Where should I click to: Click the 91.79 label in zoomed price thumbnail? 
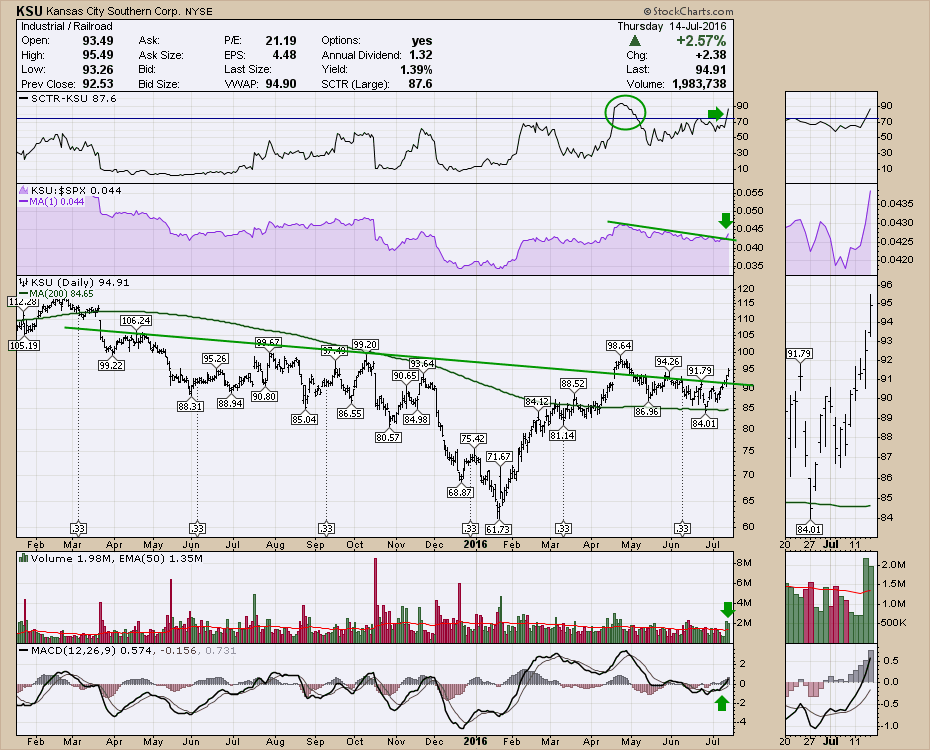coord(797,354)
